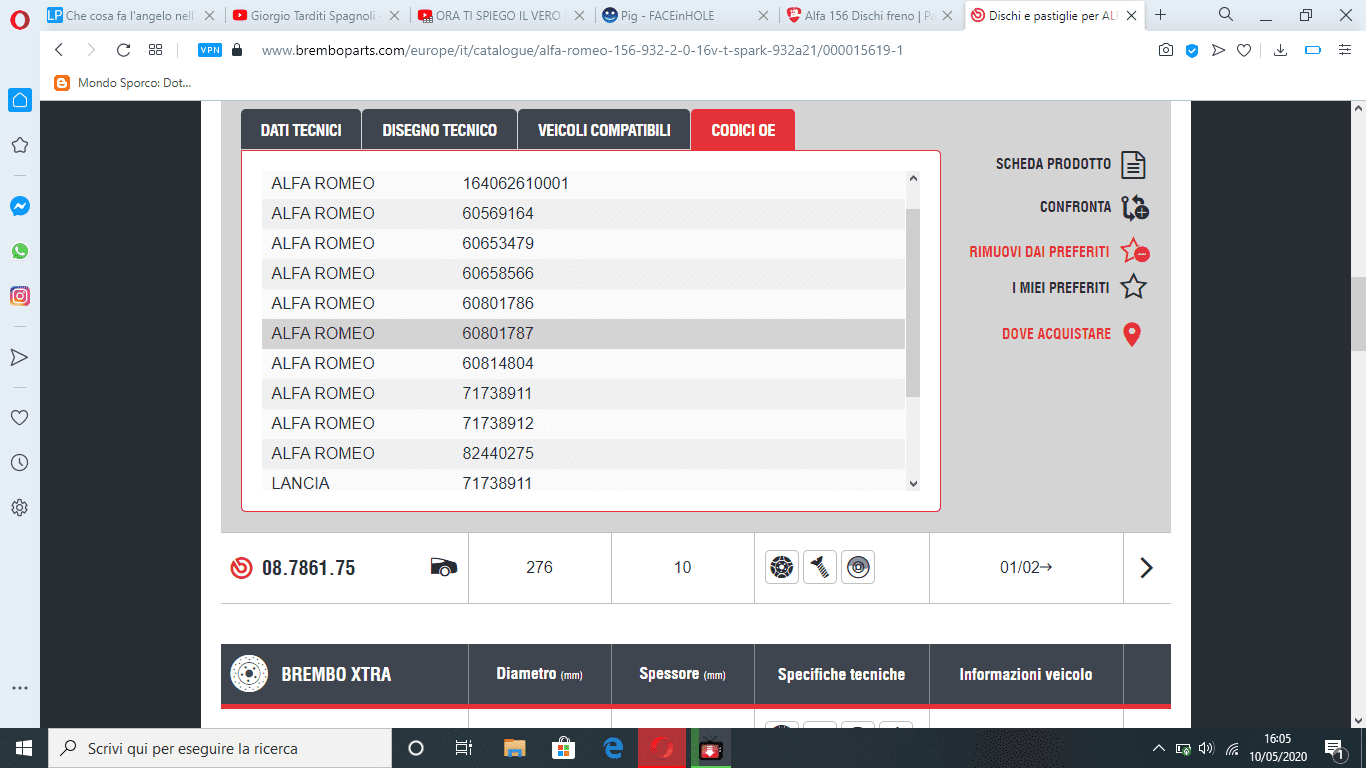Open Easy setup sliders icon
1366x768 pixels.
1345,50
